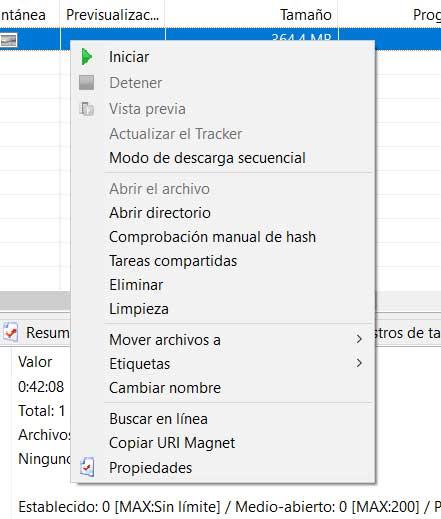This screenshot has width=441, height=519.
Task: Click the Propiedades checkmark icon
Action: click(87, 467)
